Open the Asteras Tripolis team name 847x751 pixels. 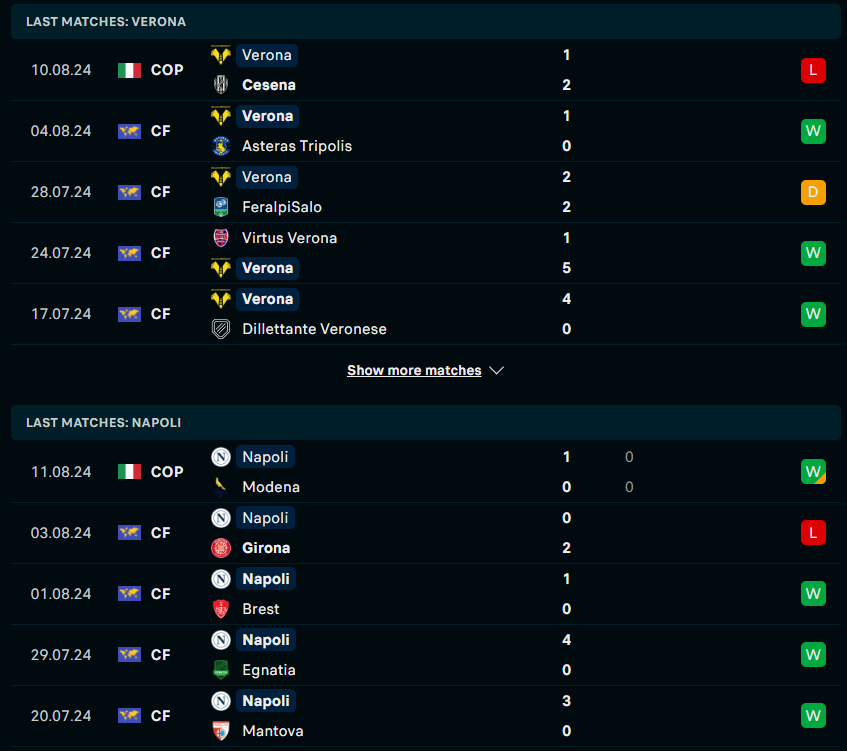(297, 146)
